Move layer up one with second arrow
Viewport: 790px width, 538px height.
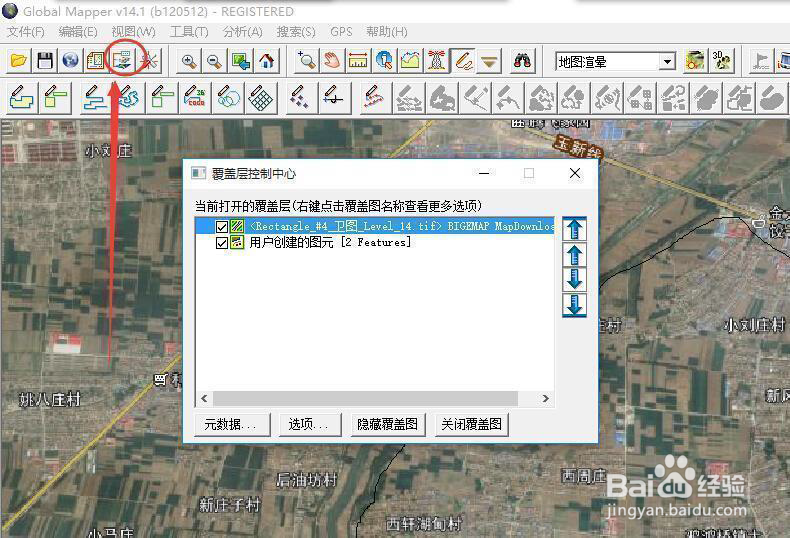coord(574,255)
